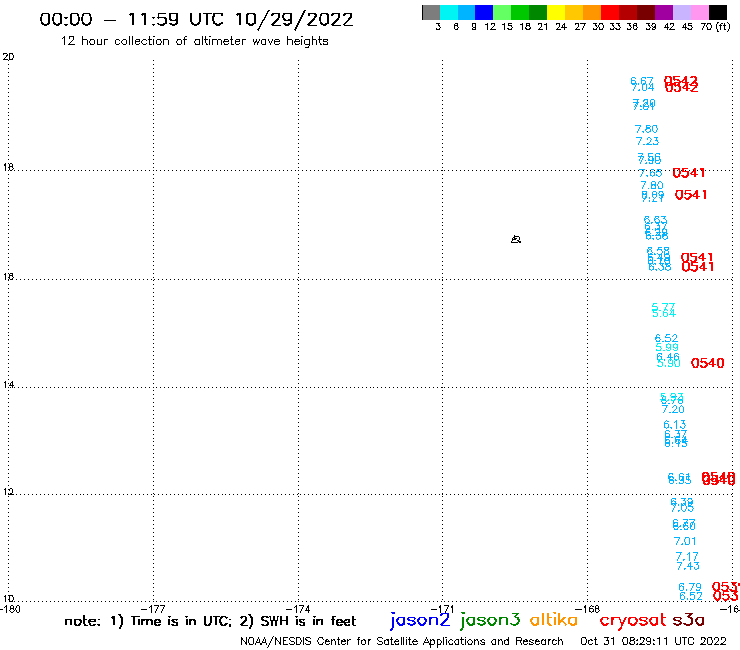Click latitude axis label 20
The width and height of the screenshot is (740, 650).
(8, 57)
